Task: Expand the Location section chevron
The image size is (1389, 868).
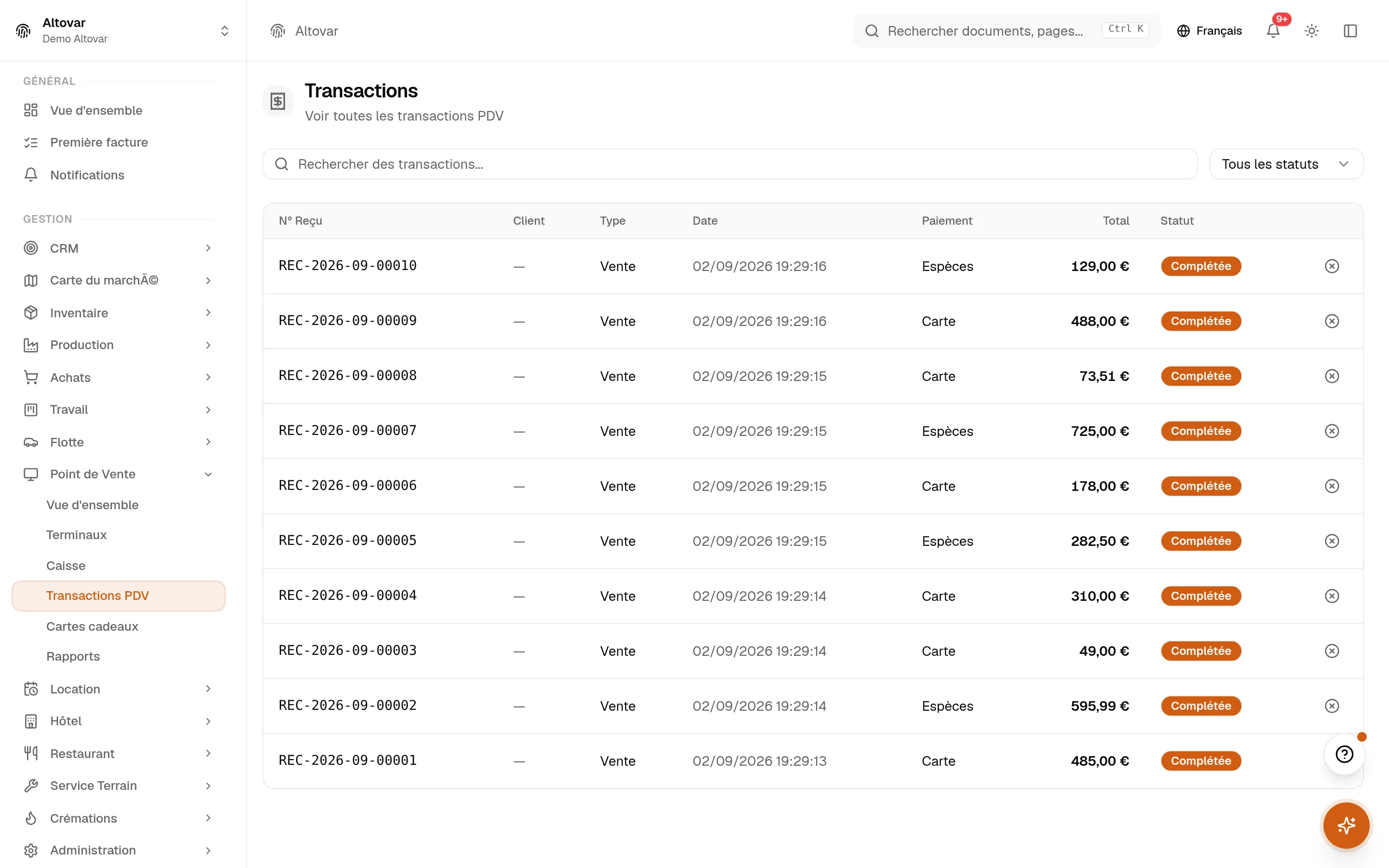Action: pyautogui.click(x=208, y=689)
